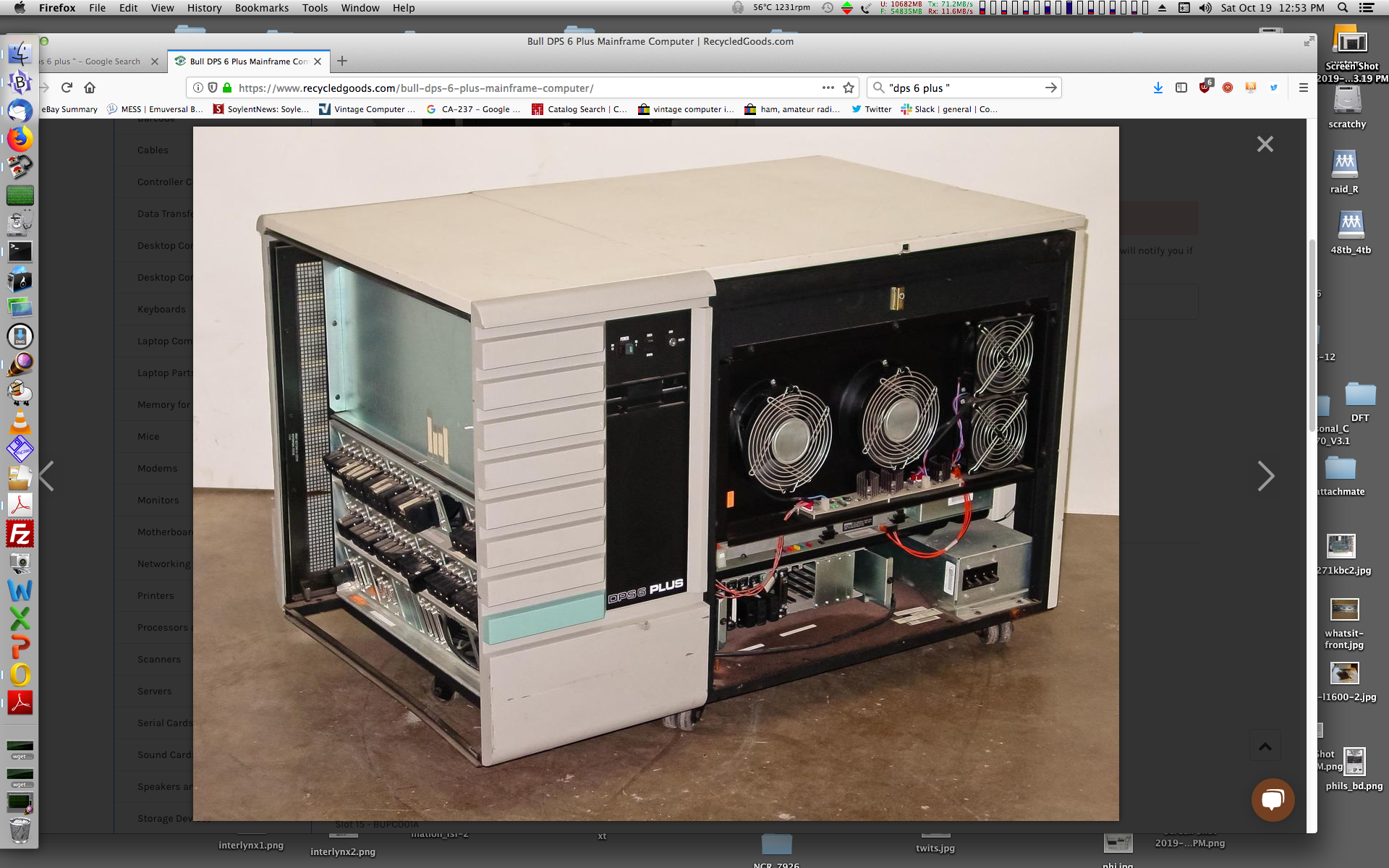
Task: Go to next product image
Action: click(1265, 476)
